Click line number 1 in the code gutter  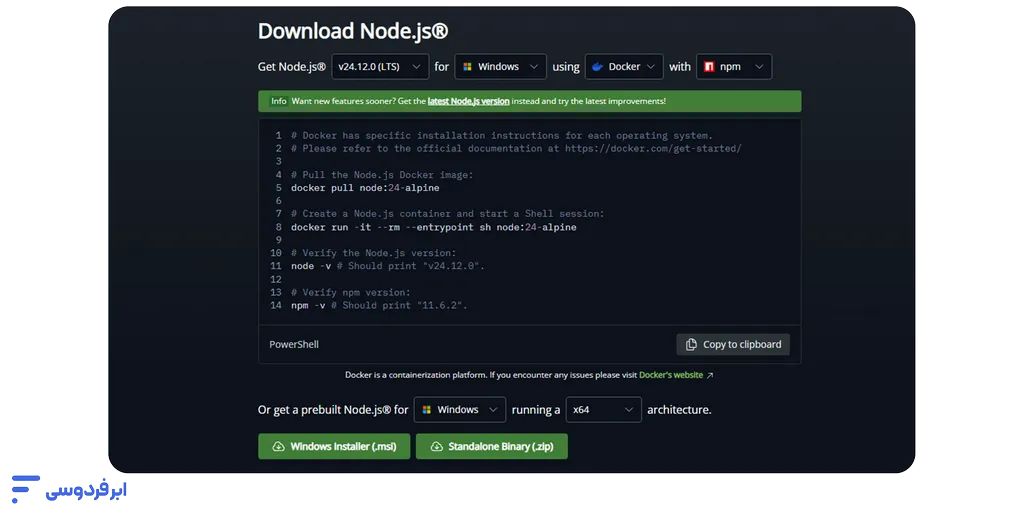(x=278, y=136)
